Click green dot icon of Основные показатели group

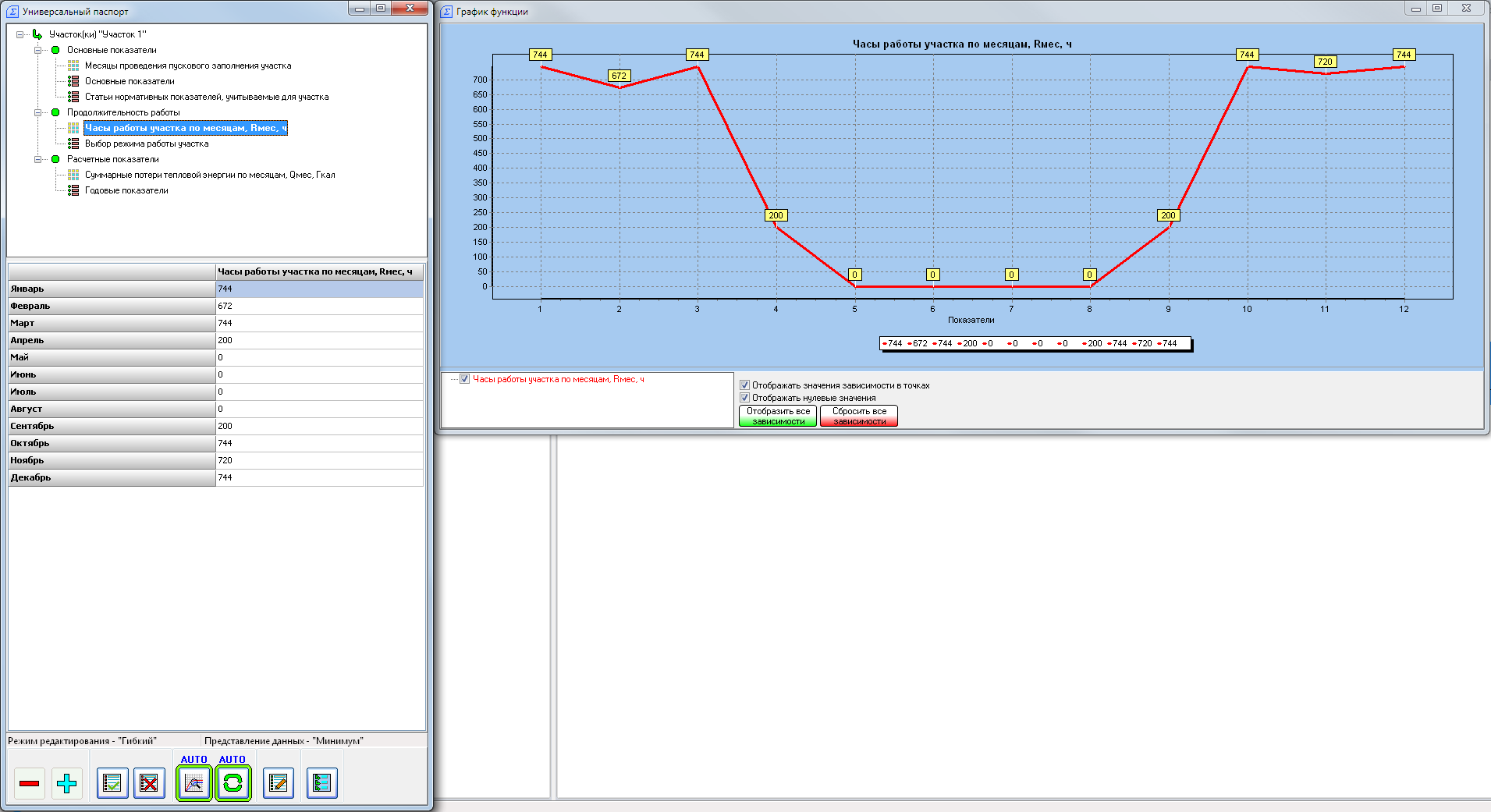tap(55, 50)
